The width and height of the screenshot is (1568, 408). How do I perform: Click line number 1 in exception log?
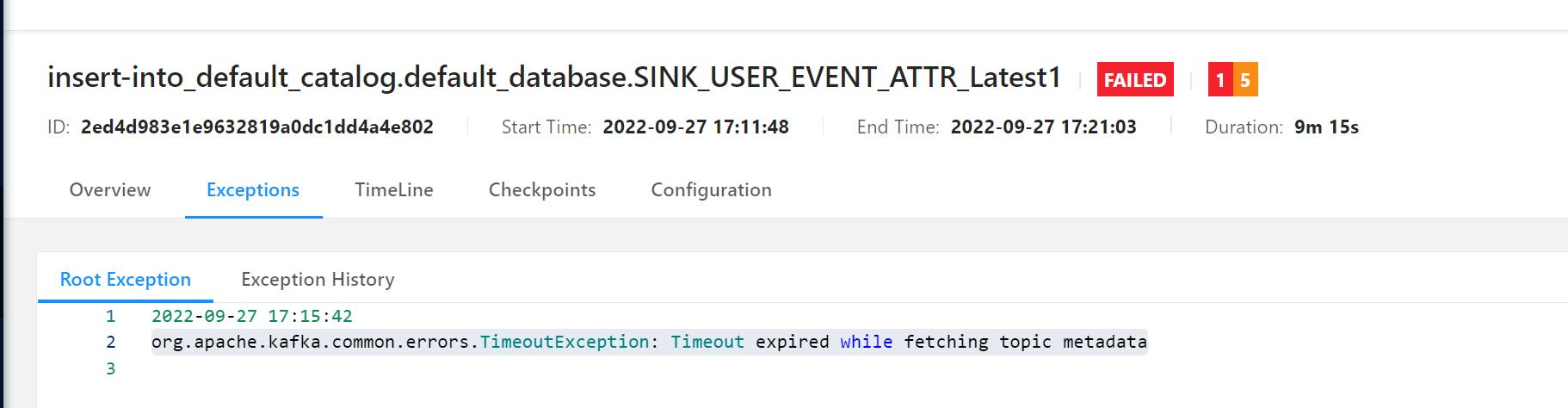(x=110, y=316)
